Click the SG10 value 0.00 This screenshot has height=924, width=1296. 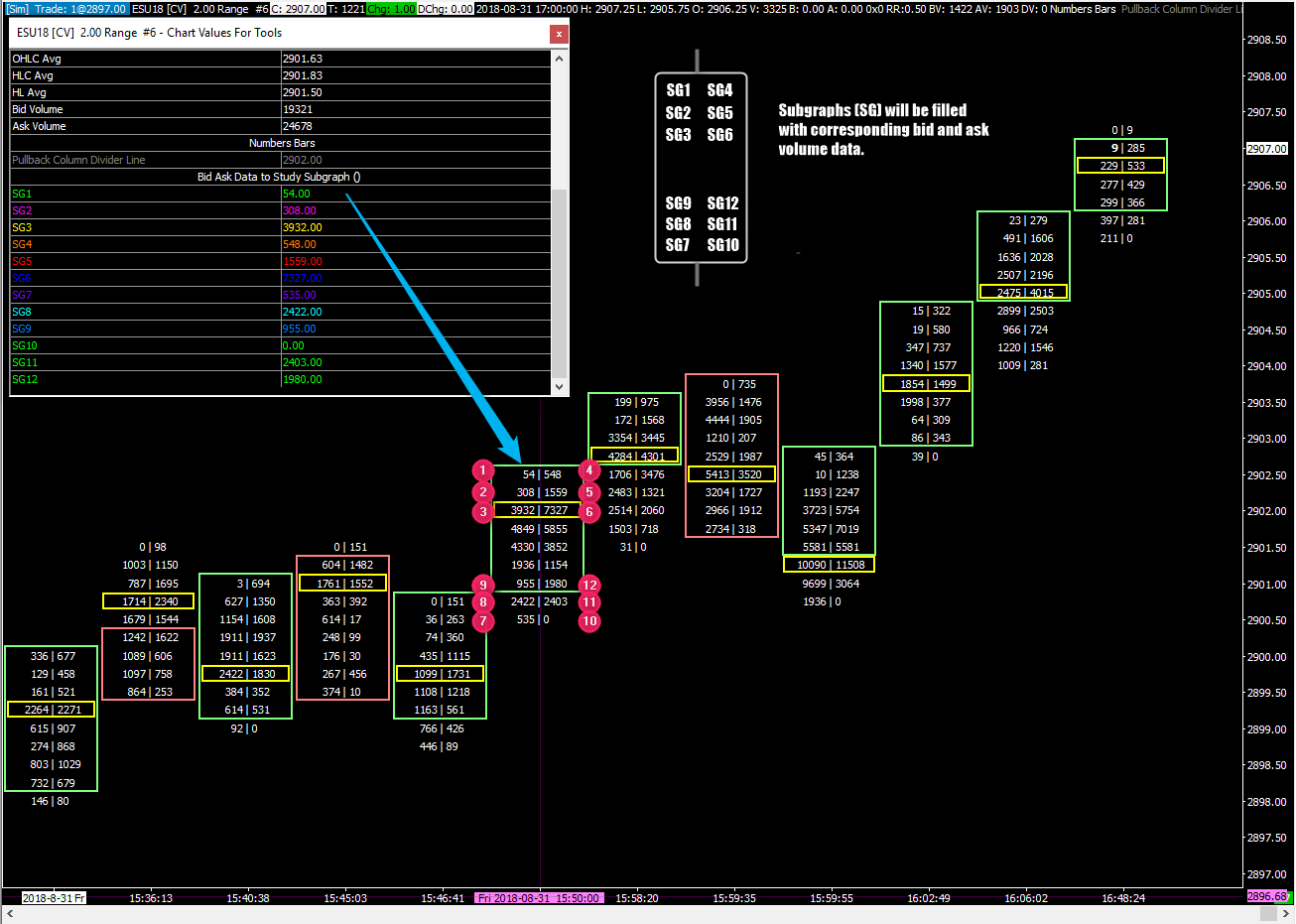294,345
